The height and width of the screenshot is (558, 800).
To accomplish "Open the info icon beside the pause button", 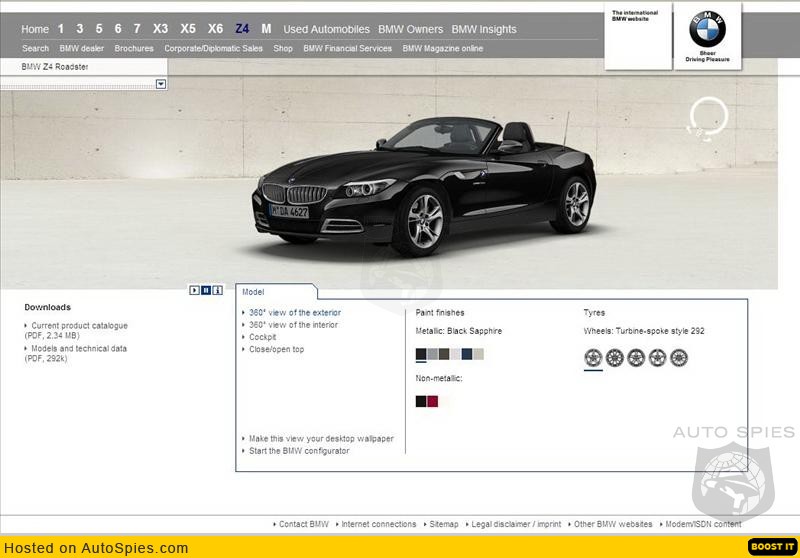I will pyautogui.click(x=218, y=290).
